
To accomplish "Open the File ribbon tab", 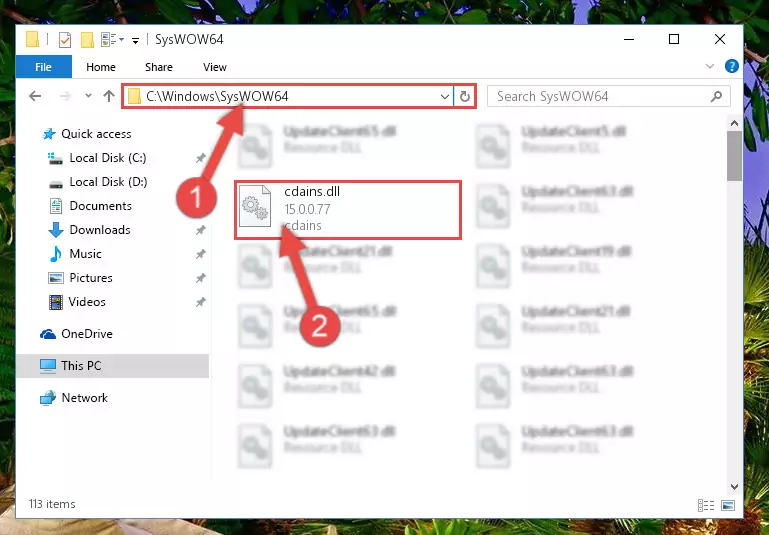I will point(43,67).
